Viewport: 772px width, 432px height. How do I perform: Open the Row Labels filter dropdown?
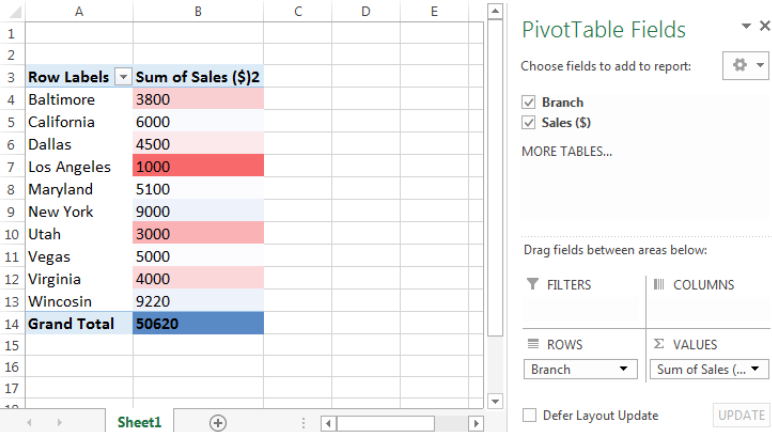click(123, 77)
